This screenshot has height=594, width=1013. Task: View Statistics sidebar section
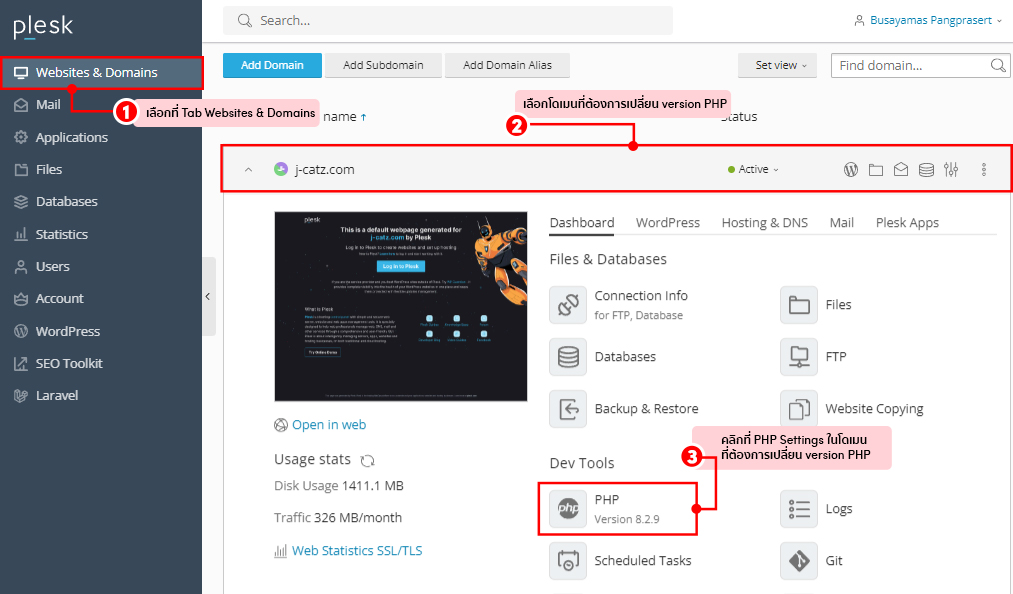51,234
